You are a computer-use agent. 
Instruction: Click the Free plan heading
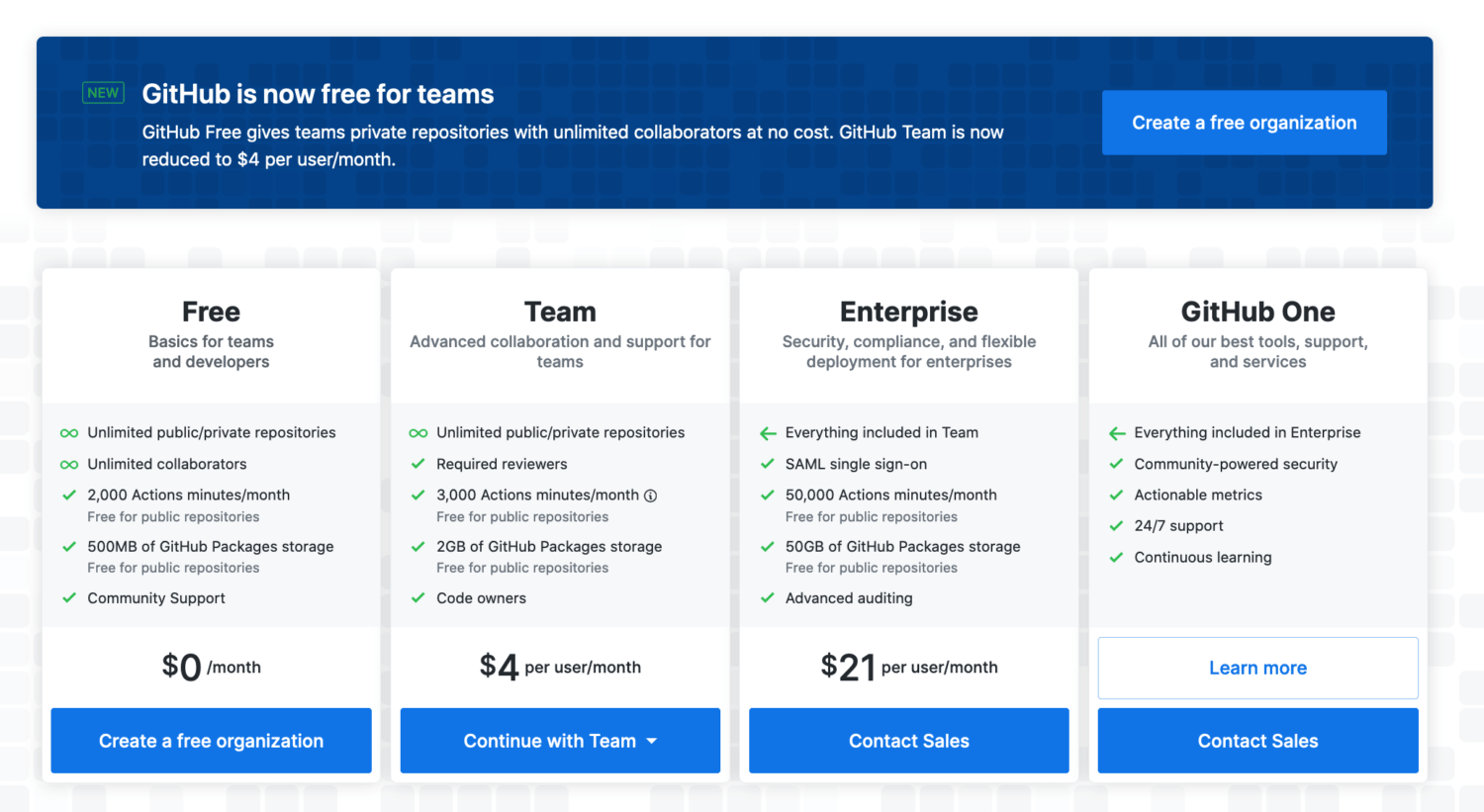pyautogui.click(x=211, y=312)
